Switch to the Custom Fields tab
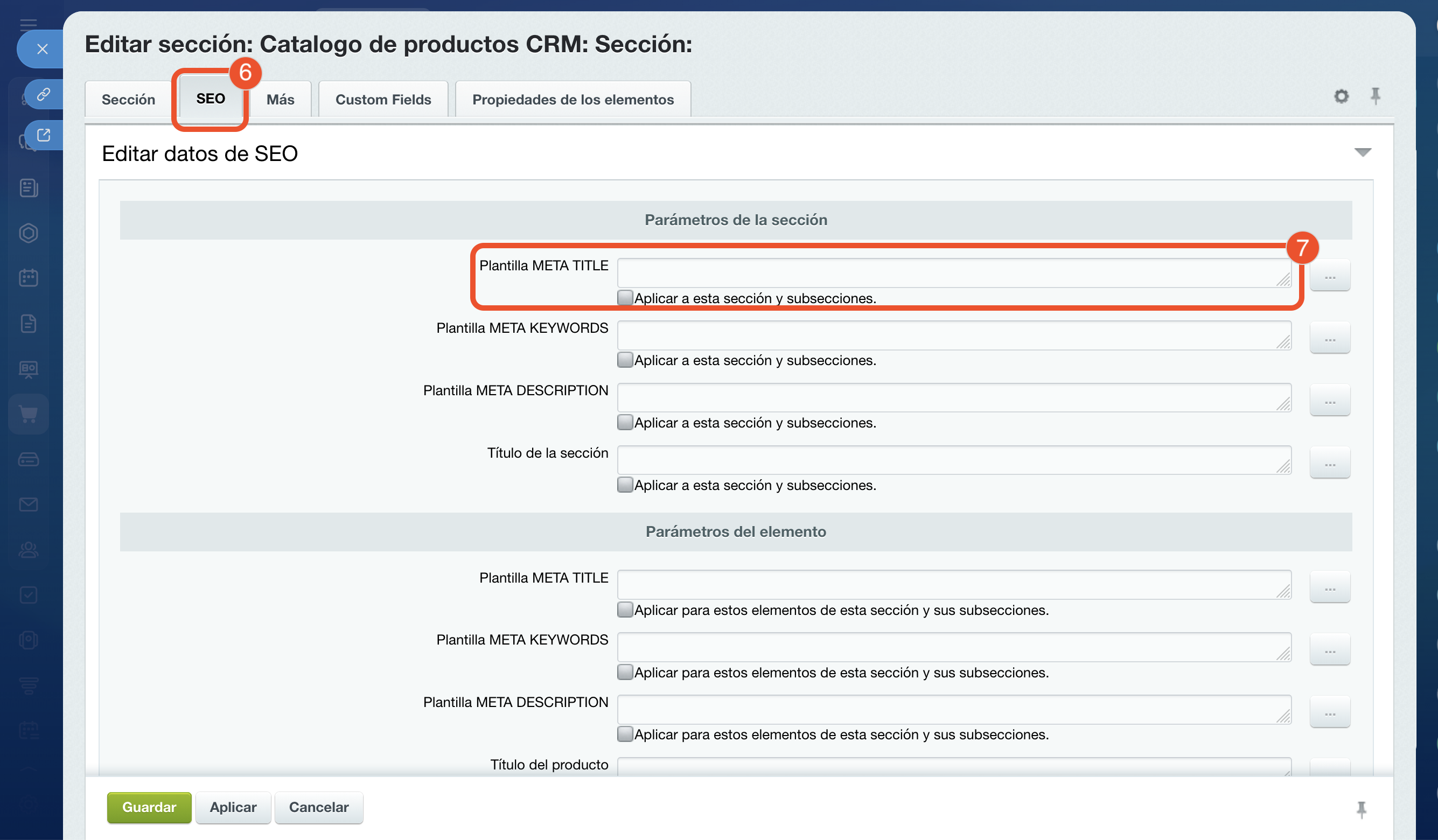 tap(383, 99)
